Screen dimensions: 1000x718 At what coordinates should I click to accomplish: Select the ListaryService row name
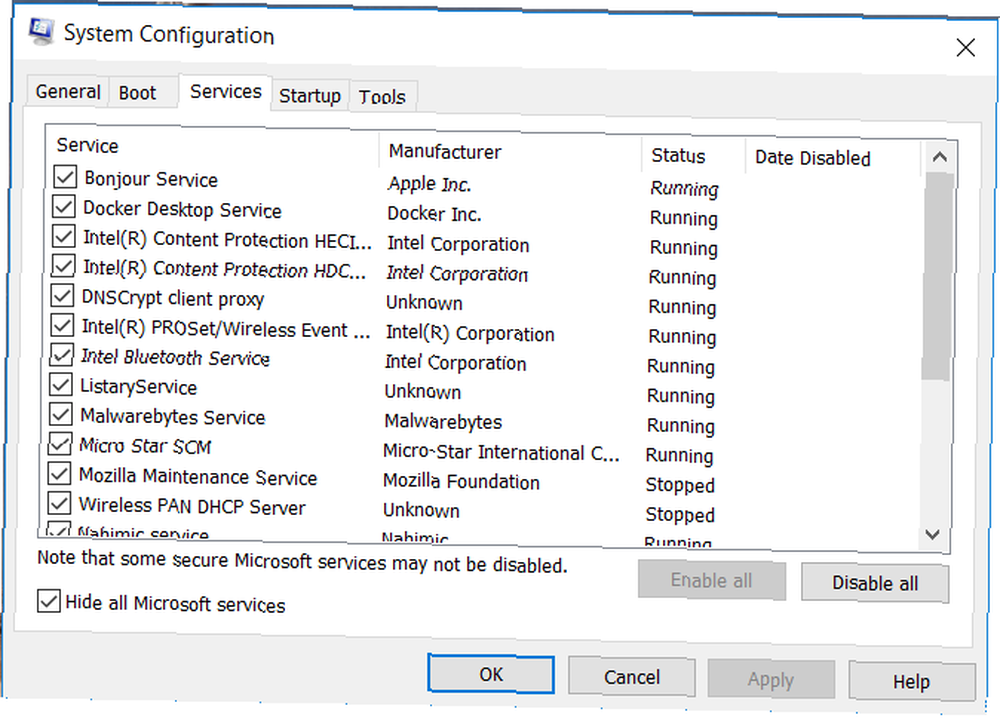click(138, 386)
